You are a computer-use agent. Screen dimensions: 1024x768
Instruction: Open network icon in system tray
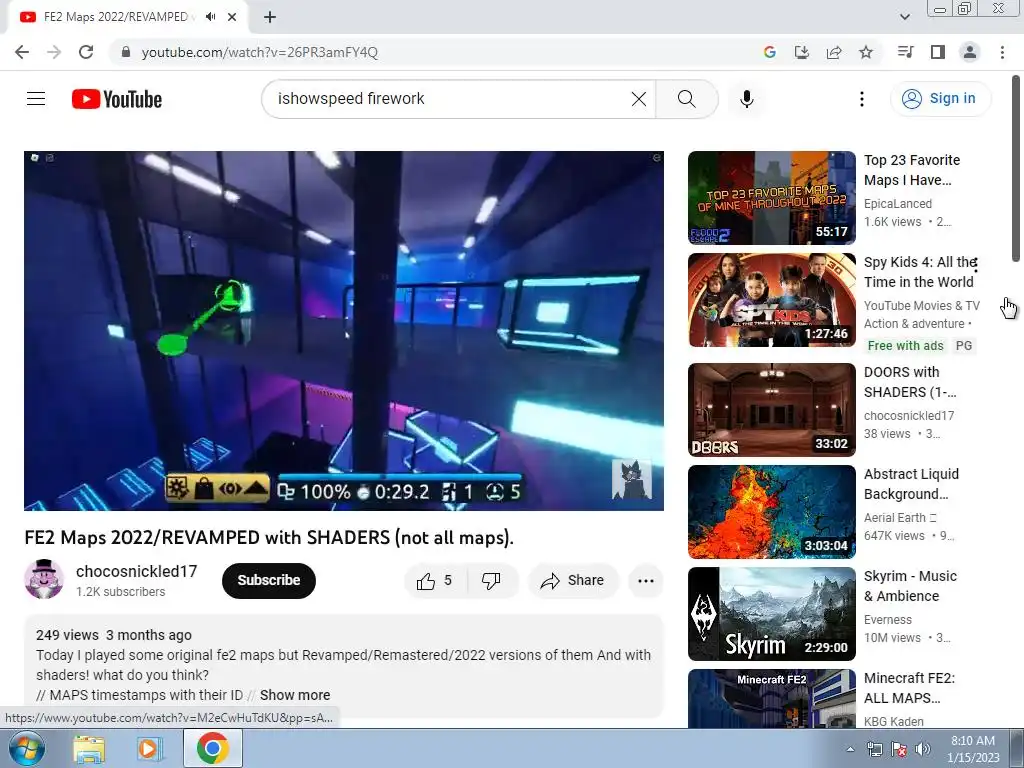point(874,749)
